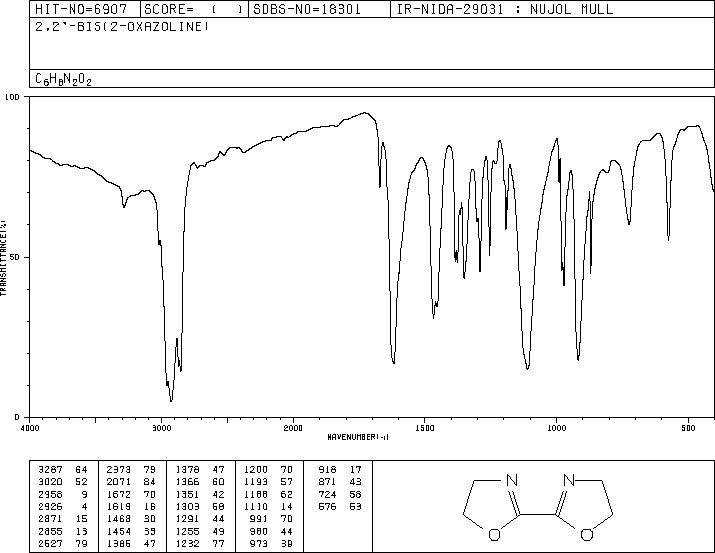Click the bis-oxazoline chemical structure drawing
Viewport: 715px width, 553px height.
(538, 507)
